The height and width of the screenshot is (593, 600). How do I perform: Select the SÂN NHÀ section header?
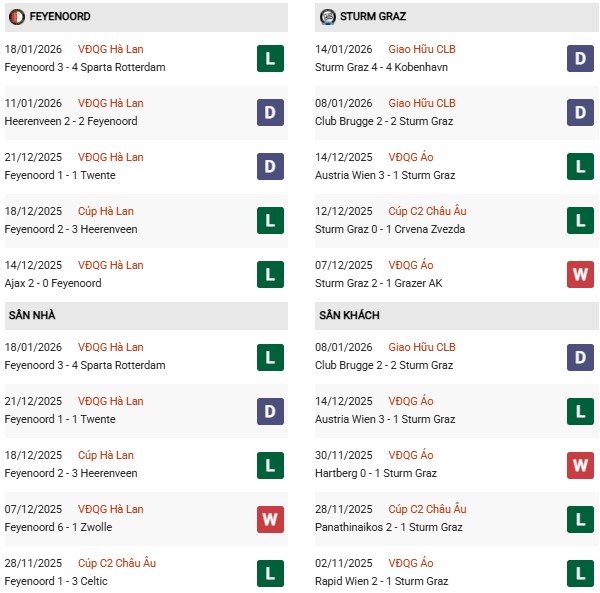point(32,315)
